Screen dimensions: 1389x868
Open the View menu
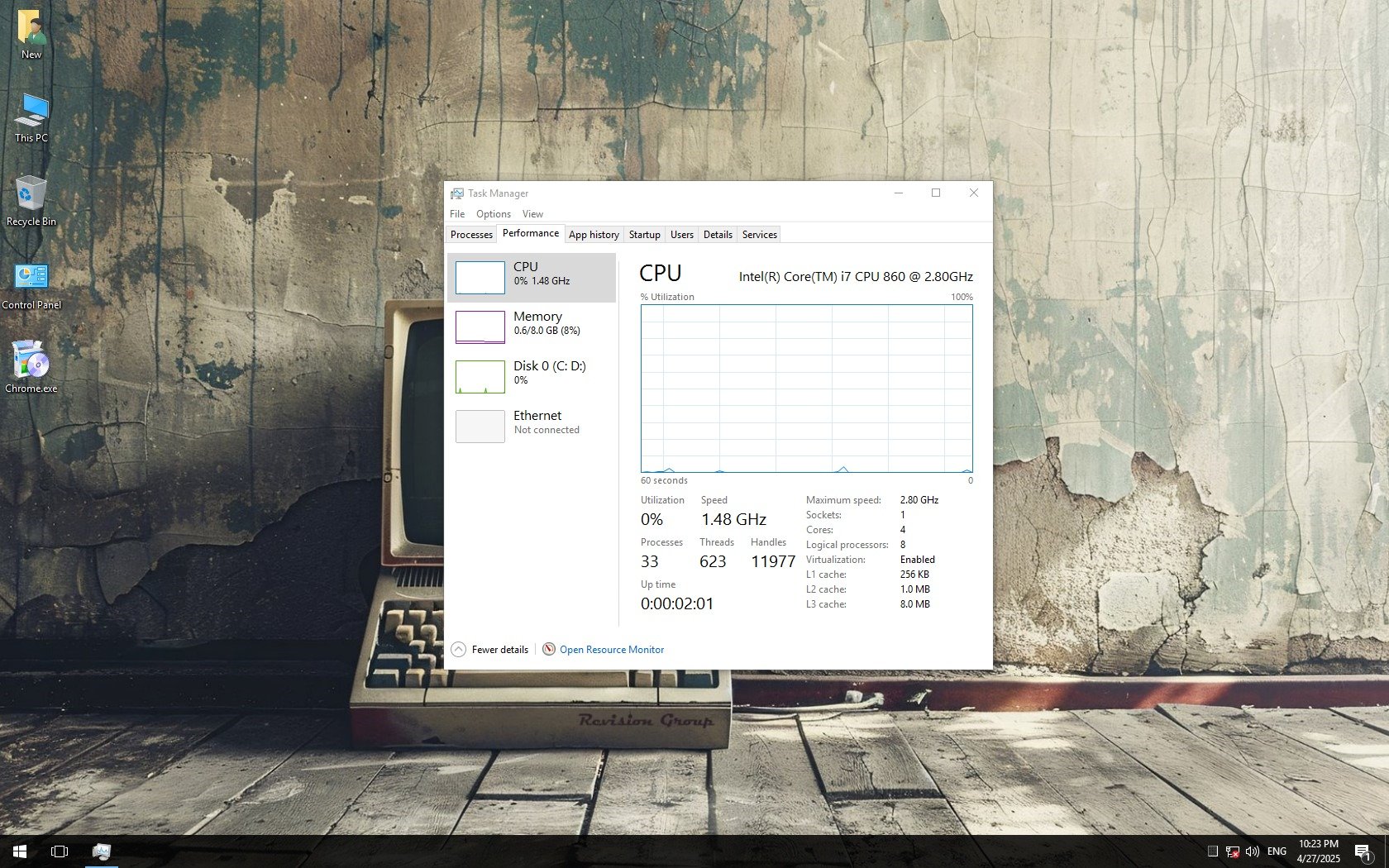(x=532, y=214)
